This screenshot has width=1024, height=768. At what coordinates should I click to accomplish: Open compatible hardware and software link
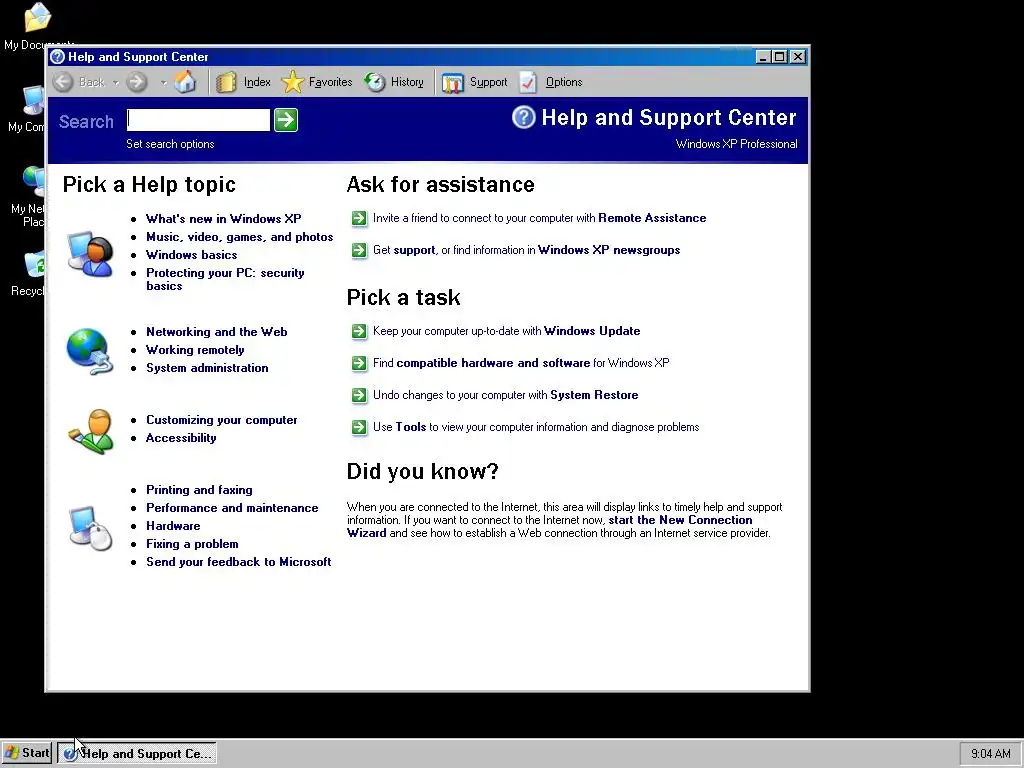click(493, 363)
